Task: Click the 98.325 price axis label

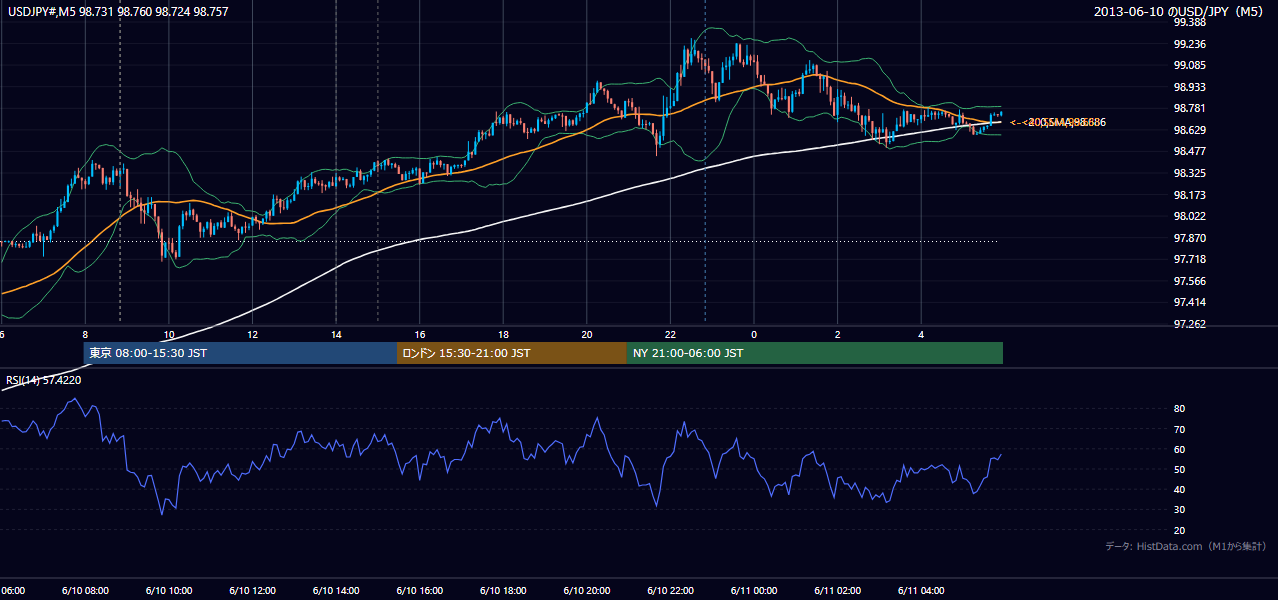Action: [x=1188, y=173]
